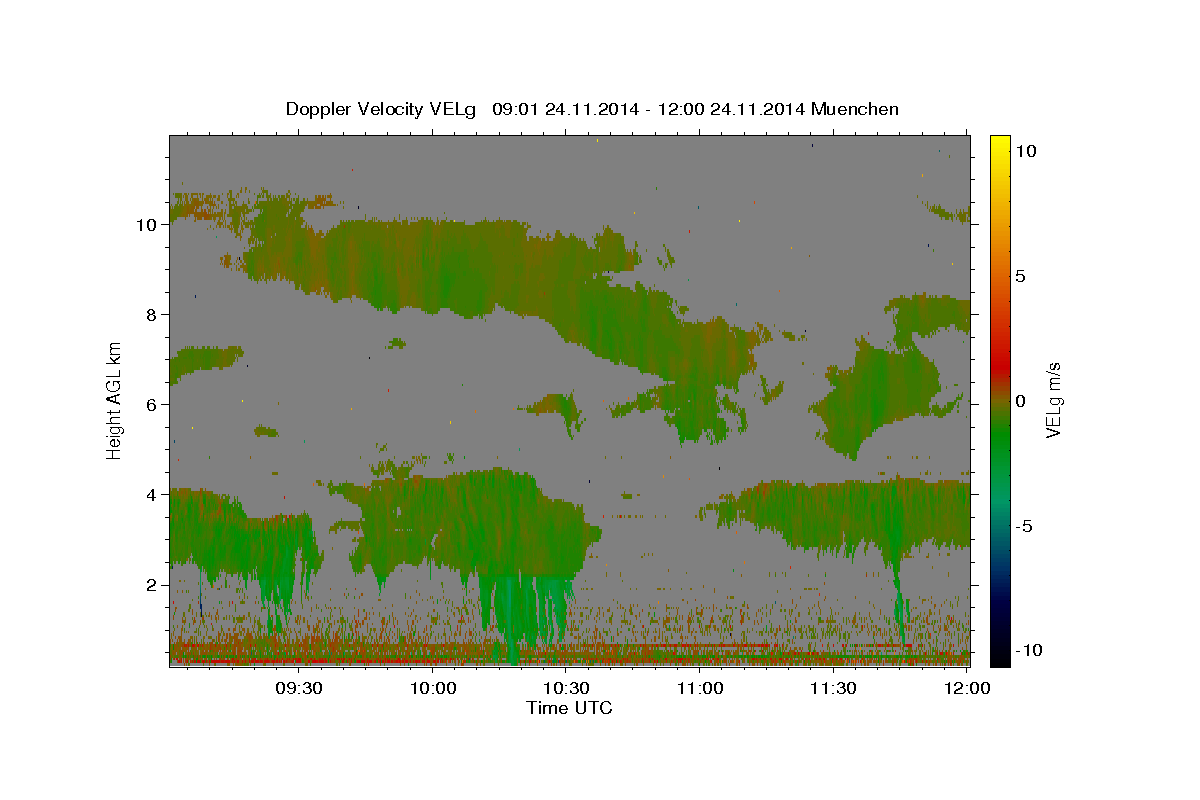This screenshot has width=1200, height=800.
Task: Click the height axis label 8
Action: tap(151, 315)
